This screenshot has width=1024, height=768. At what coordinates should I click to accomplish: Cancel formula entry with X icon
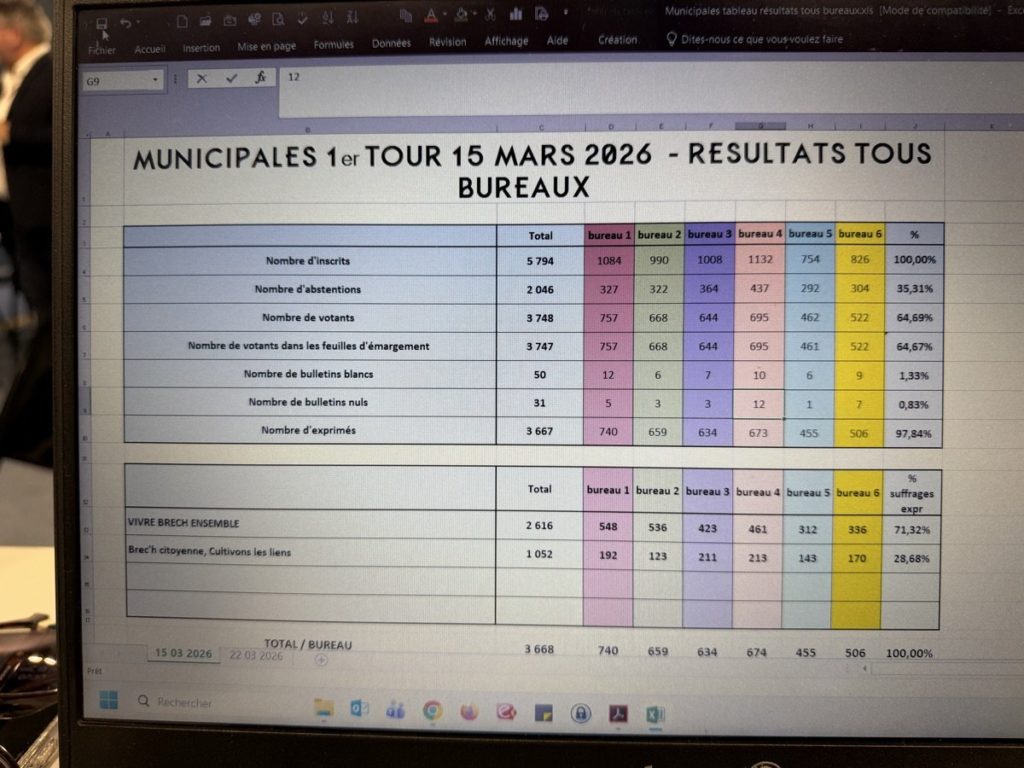click(x=201, y=78)
